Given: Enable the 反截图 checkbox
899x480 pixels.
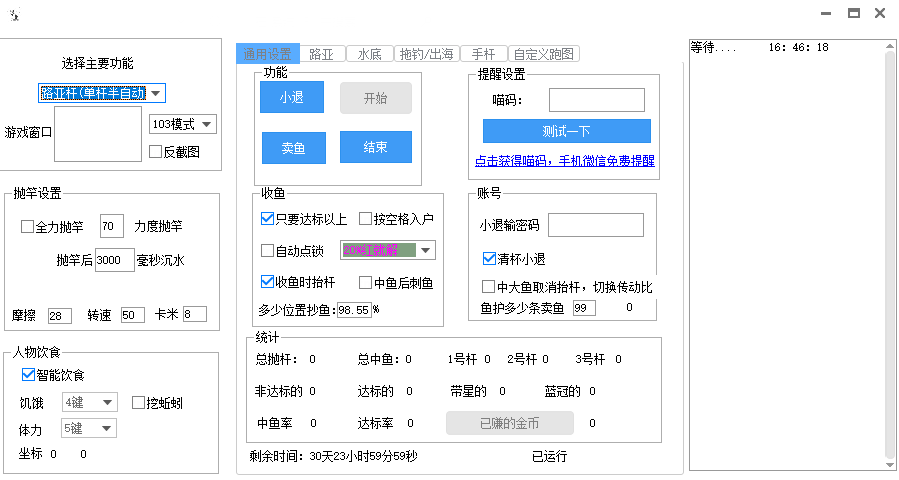Looking at the screenshot, I should pyautogui.click(x=155, y=152).
